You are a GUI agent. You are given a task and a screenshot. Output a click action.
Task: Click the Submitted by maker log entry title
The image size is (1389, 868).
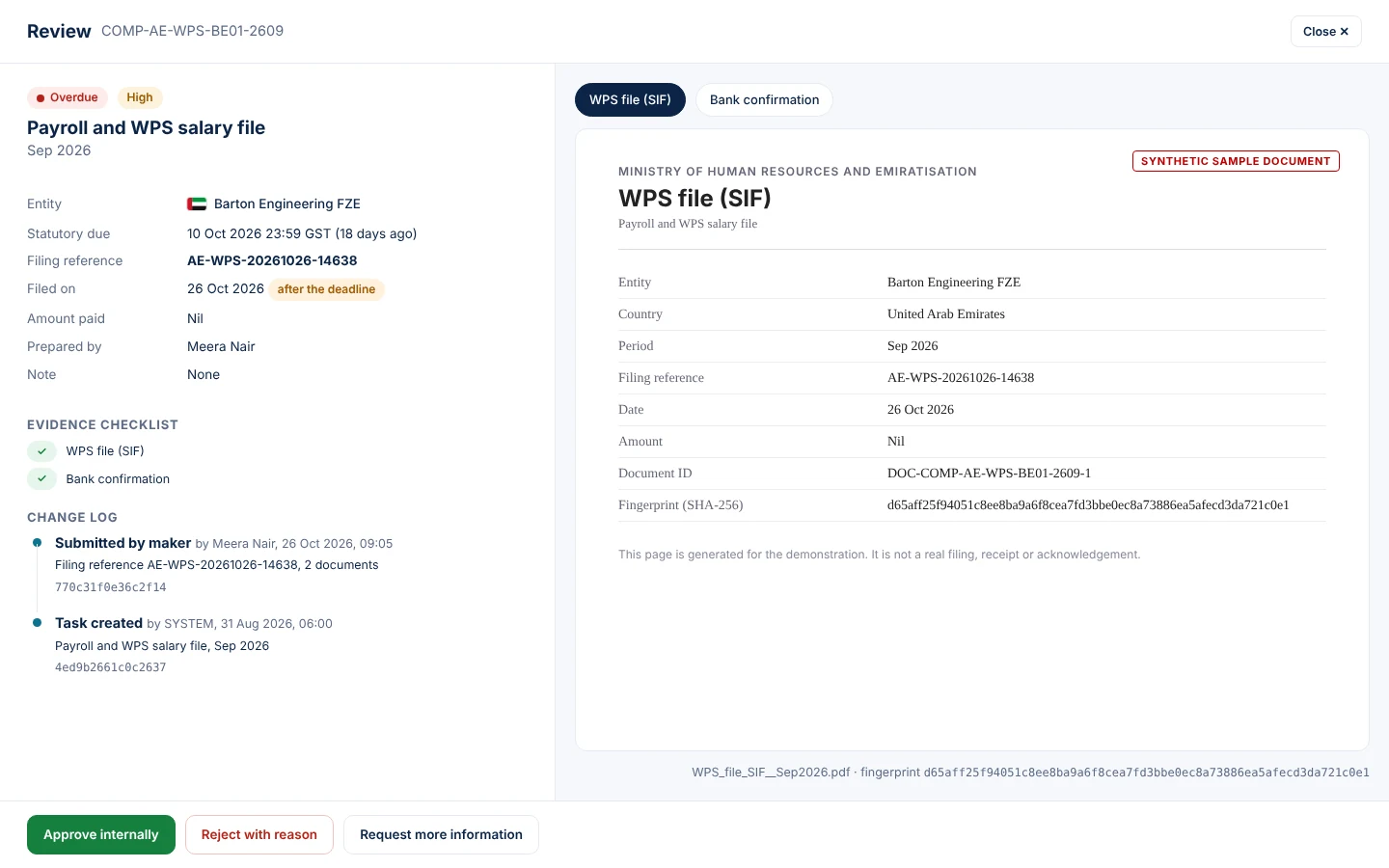[x=123, y=543]
